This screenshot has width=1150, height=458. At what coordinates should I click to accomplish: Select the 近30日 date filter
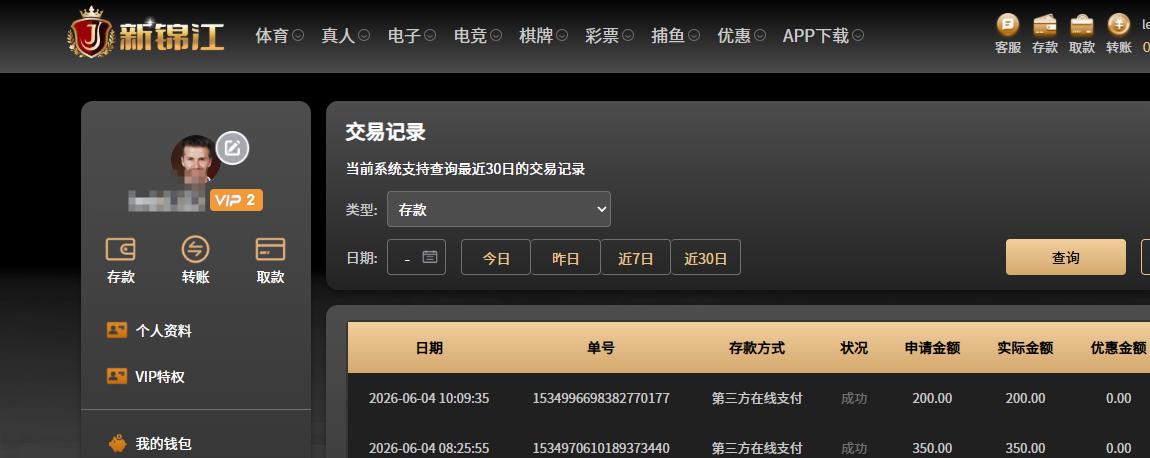coord(706,258)
